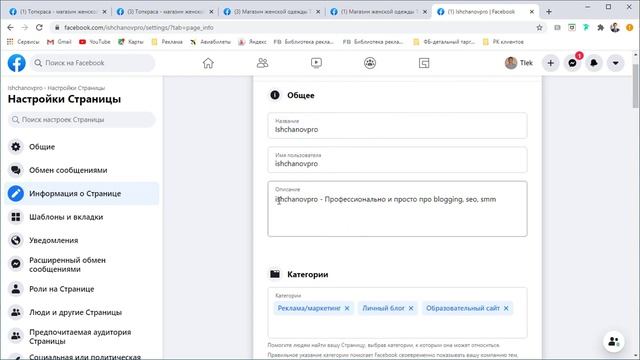
Task: Remove the Личный блог category tag
Action: pos(411,308)
